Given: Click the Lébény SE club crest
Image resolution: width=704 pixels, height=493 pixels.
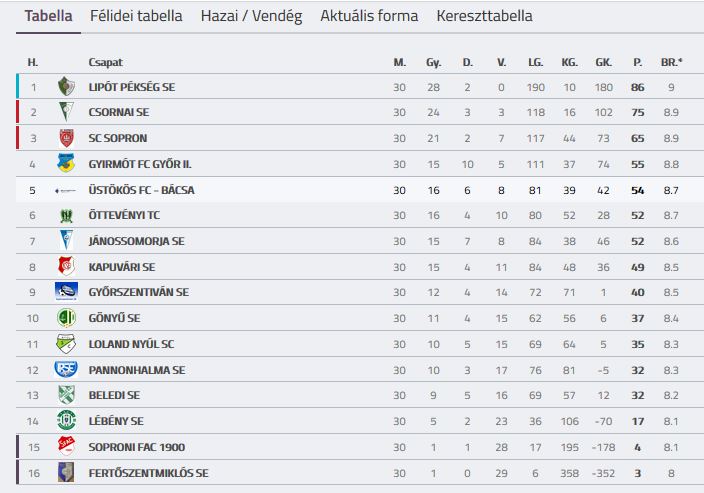Looking at the screenshot, I should 66,421.
